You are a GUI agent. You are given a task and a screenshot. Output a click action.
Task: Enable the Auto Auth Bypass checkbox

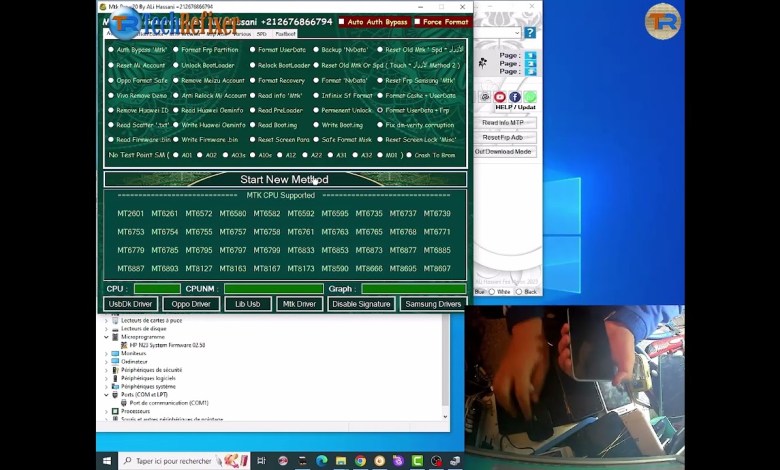[x=342, y=21]
